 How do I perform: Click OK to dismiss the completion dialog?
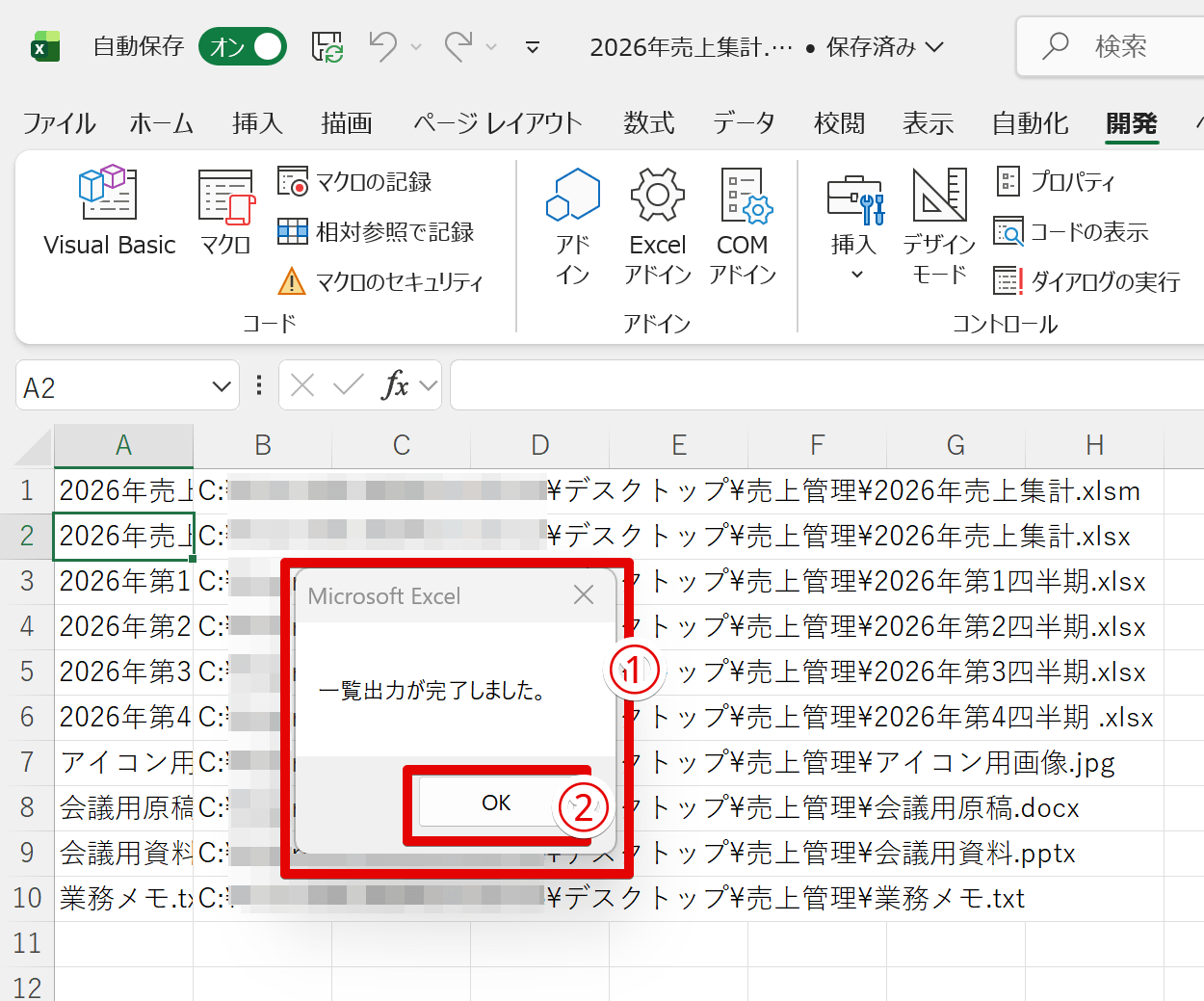coord(497,802)
